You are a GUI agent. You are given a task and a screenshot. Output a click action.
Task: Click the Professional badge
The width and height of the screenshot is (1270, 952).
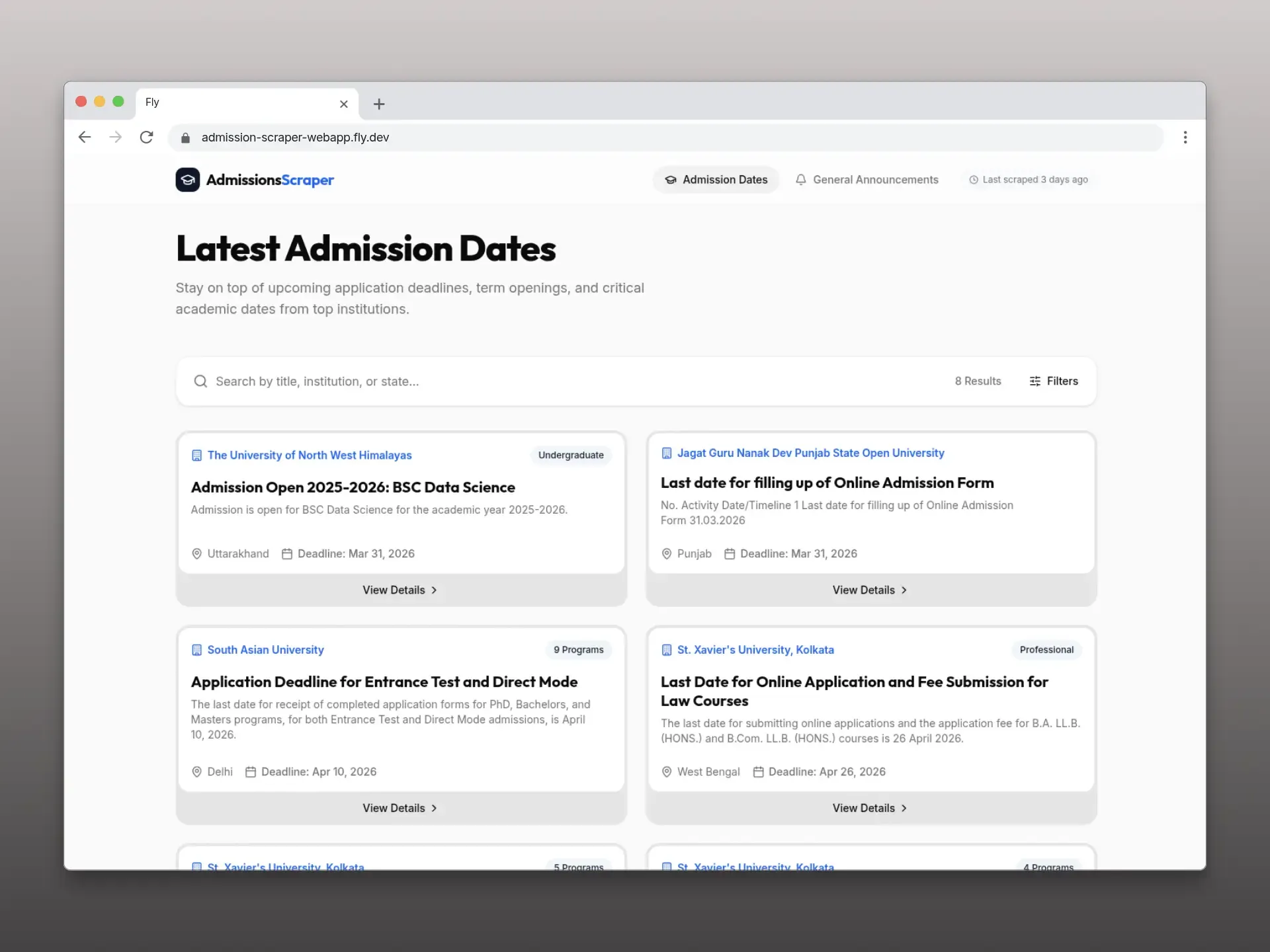[1046, 650]
